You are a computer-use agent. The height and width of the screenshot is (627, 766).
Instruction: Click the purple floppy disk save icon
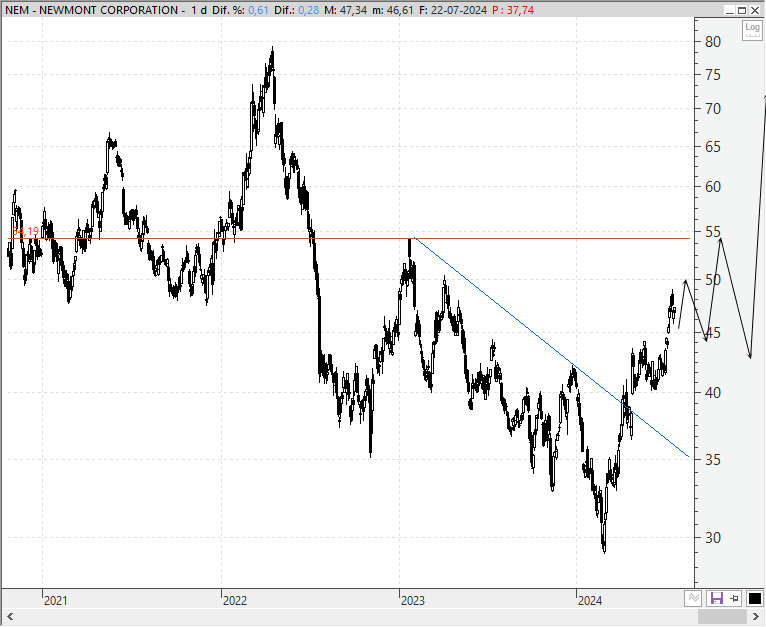717,598
